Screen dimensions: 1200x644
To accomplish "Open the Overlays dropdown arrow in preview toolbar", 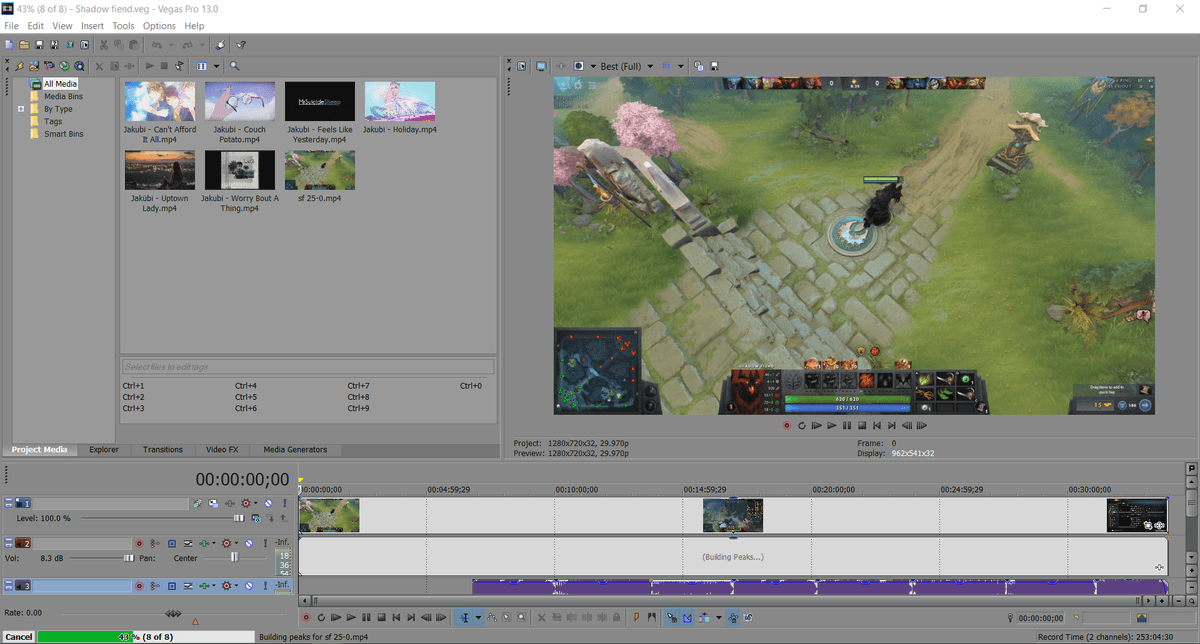I will pos(681,66).
